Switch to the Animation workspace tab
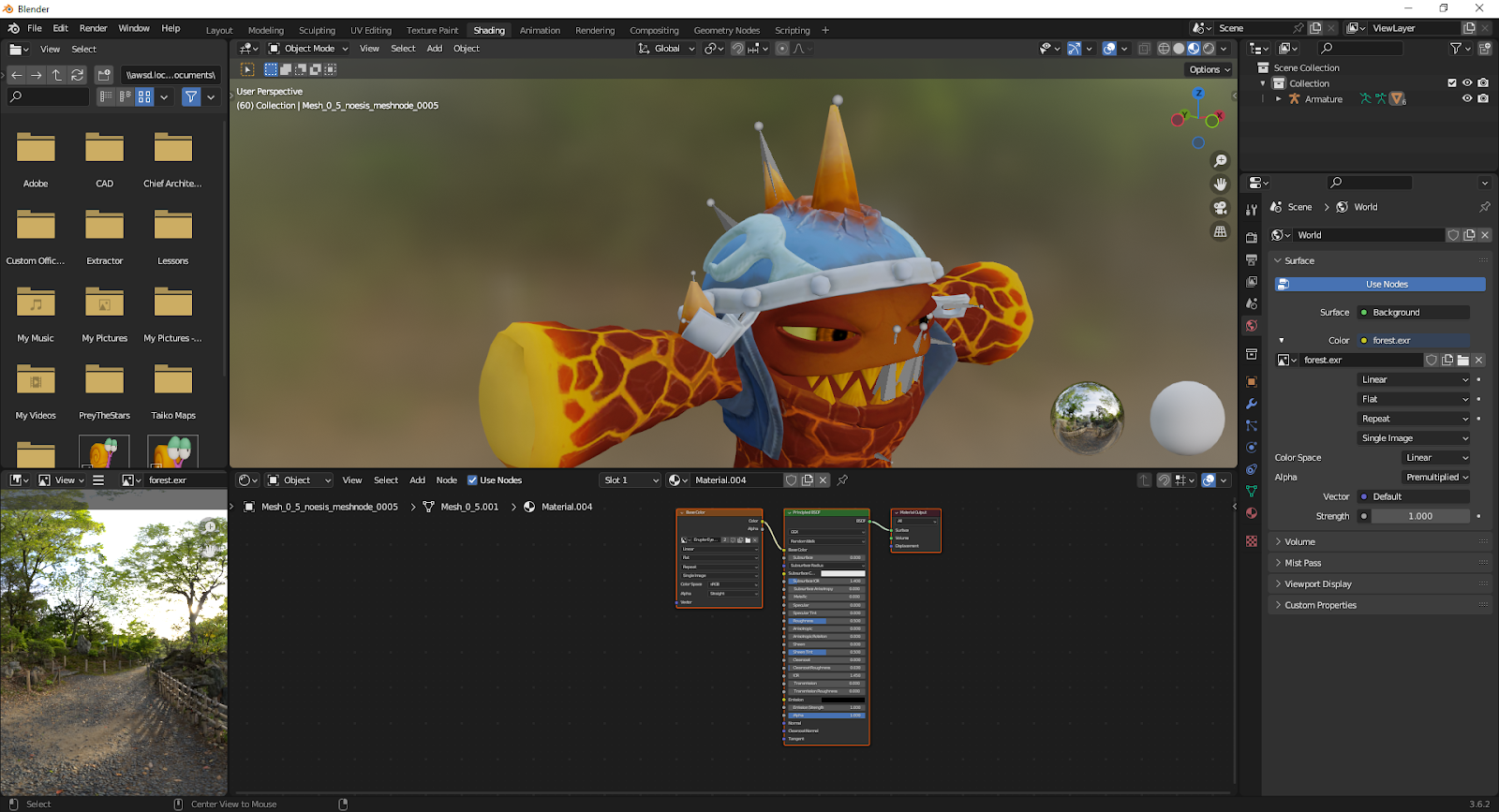1499x812 pixels. coord(540,30)
